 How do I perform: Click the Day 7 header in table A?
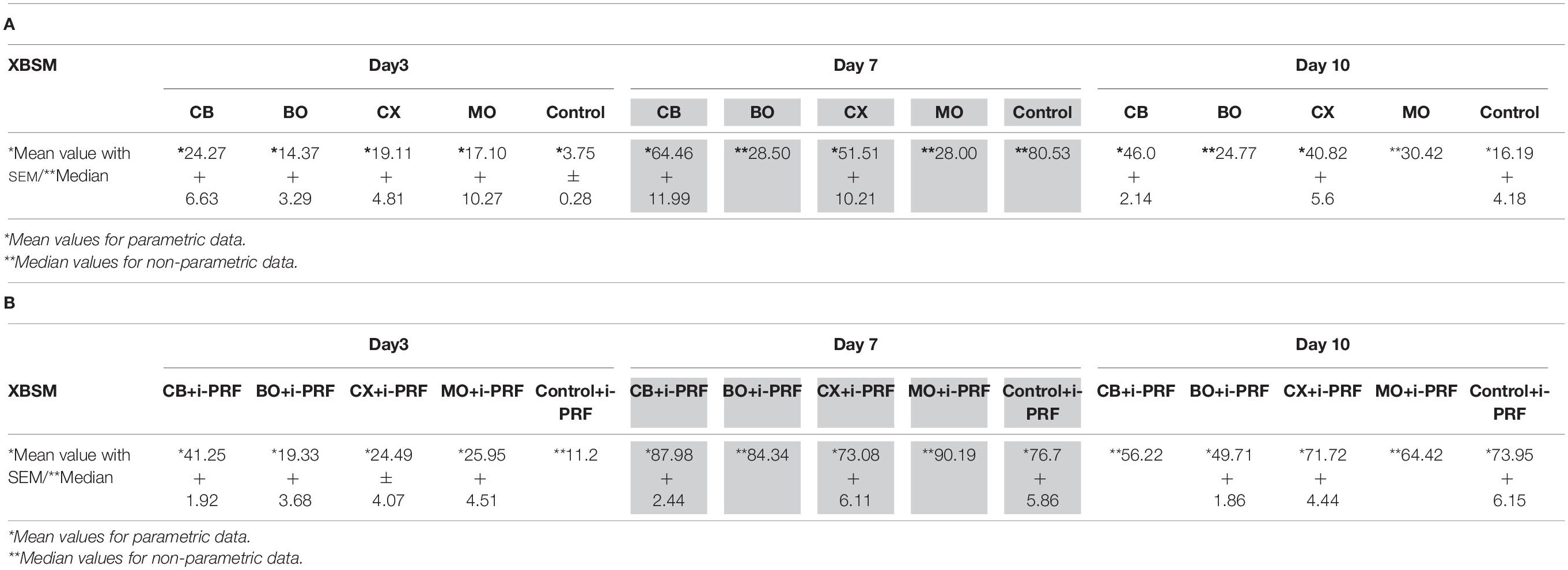coord(855,65)
